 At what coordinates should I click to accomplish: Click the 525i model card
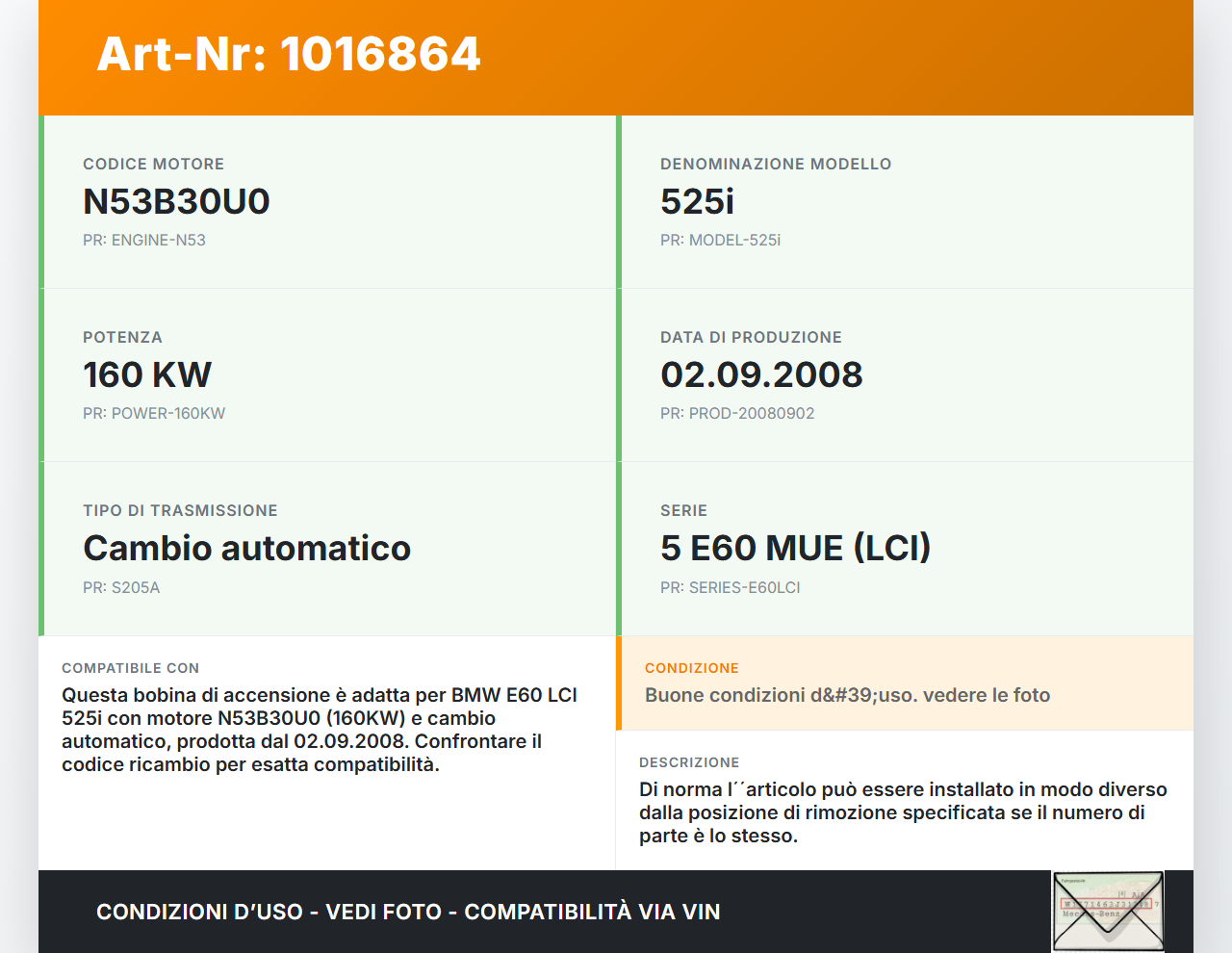click(905, 201)
